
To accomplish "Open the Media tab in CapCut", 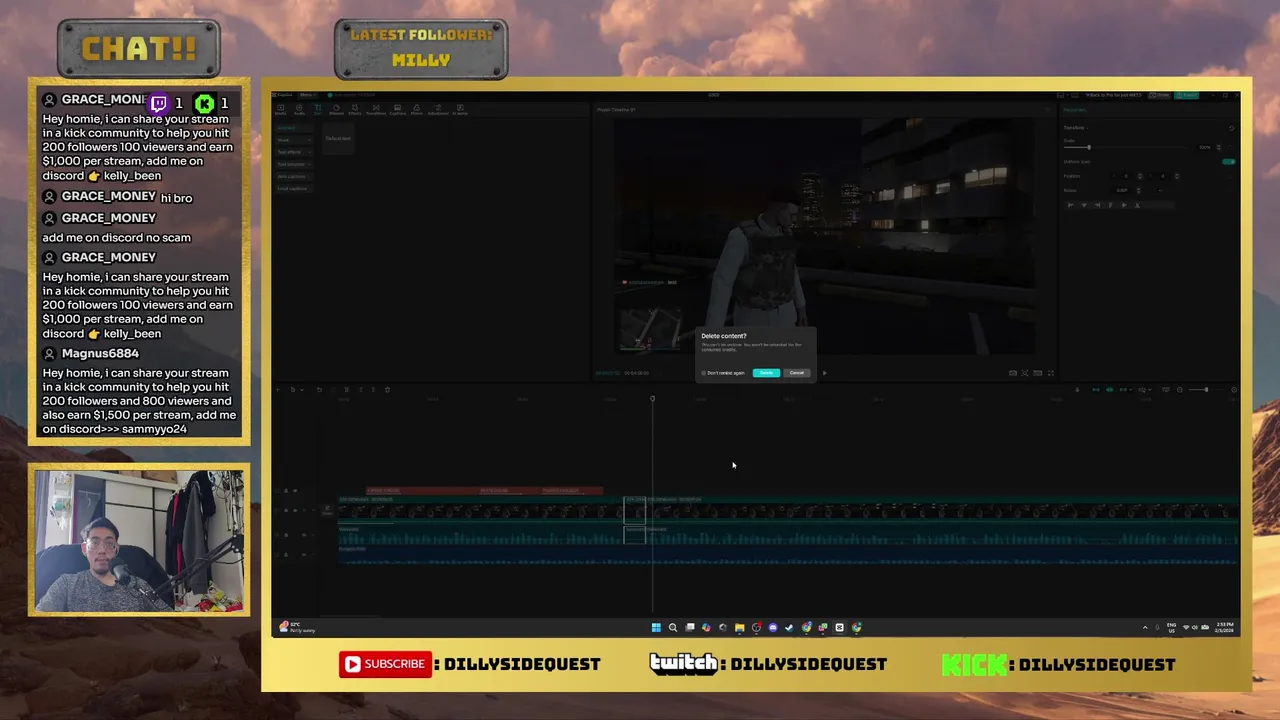I will pyautogui.click(x=280, y=108).
